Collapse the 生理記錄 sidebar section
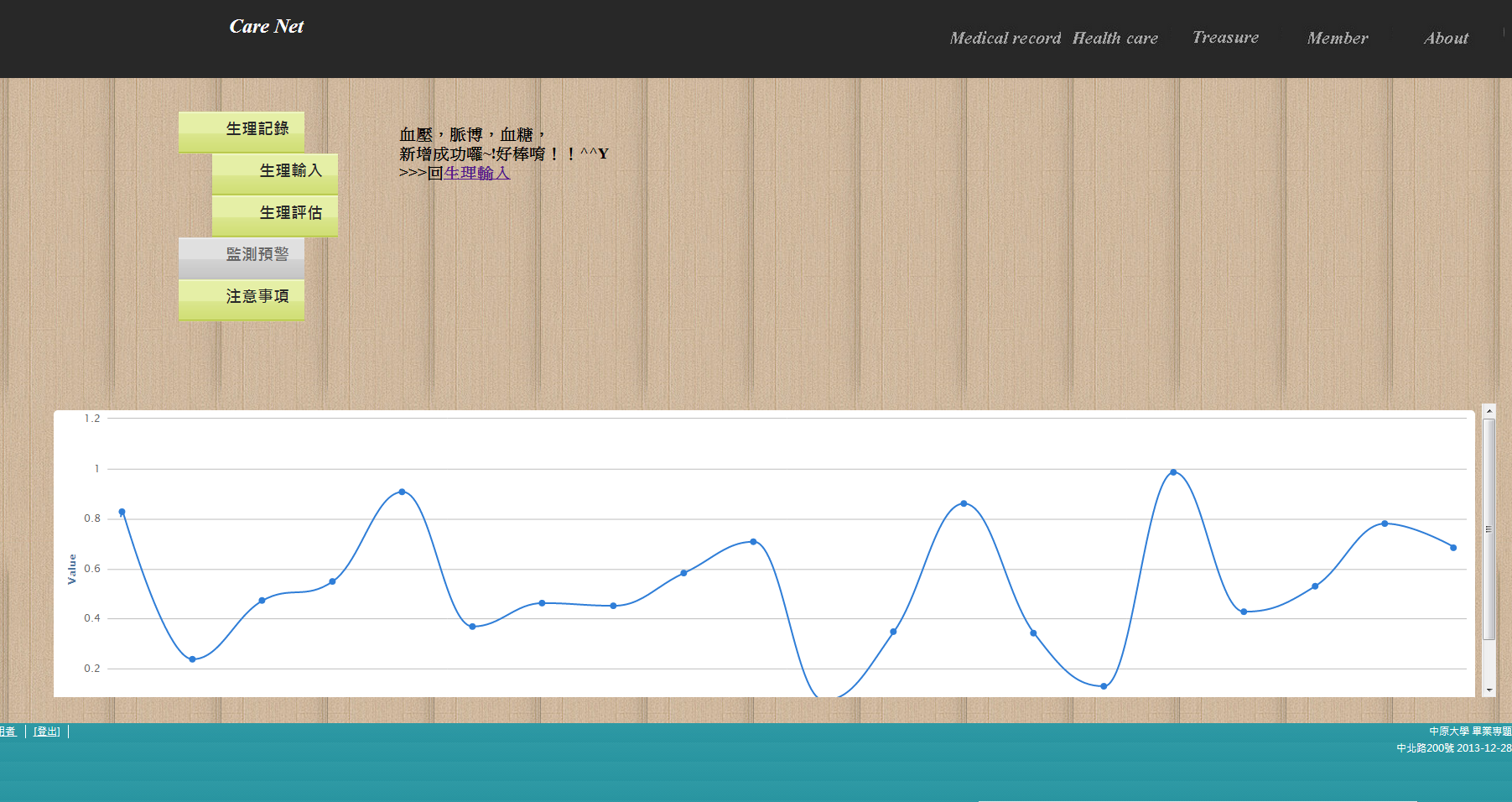1512x802 pixels. (x=242, y=130)
